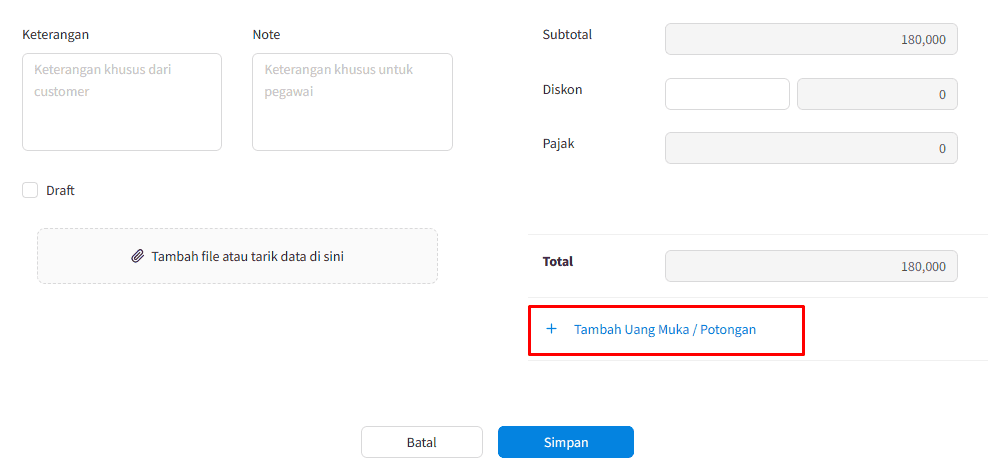This screenshot has height=470, width=995.
Task: Click the Subtotal field showing 180,000
Action: pyautogui.click(x=812, y=39)
